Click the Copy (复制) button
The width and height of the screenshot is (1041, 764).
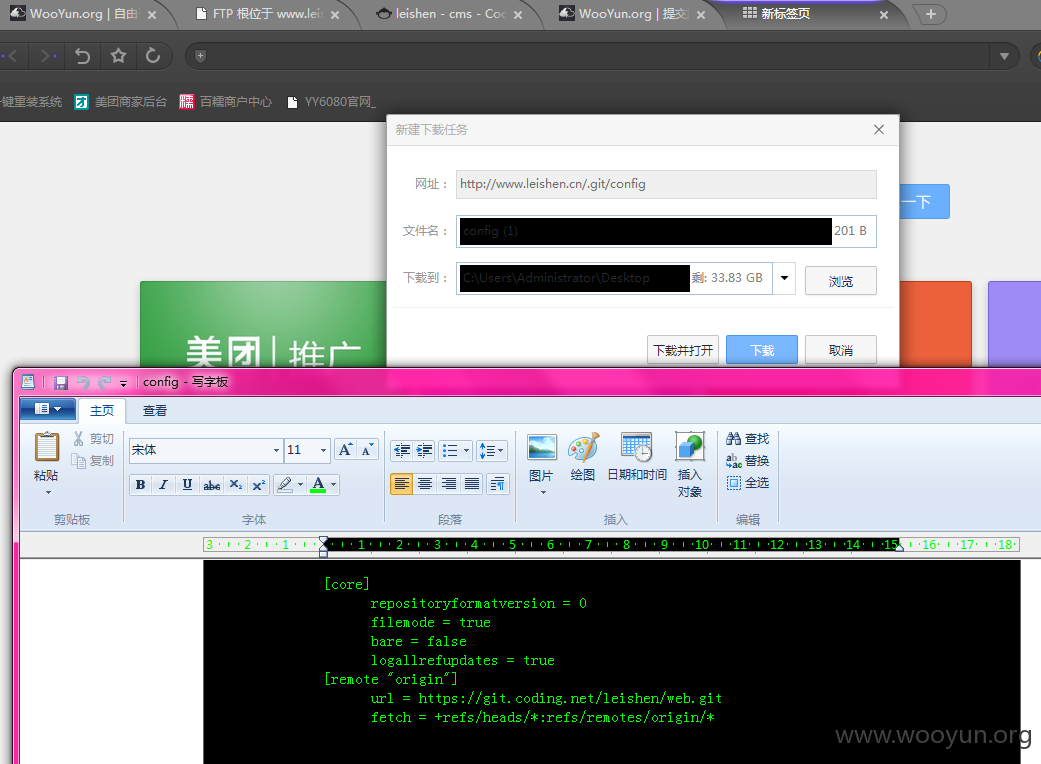pos(94,461)
